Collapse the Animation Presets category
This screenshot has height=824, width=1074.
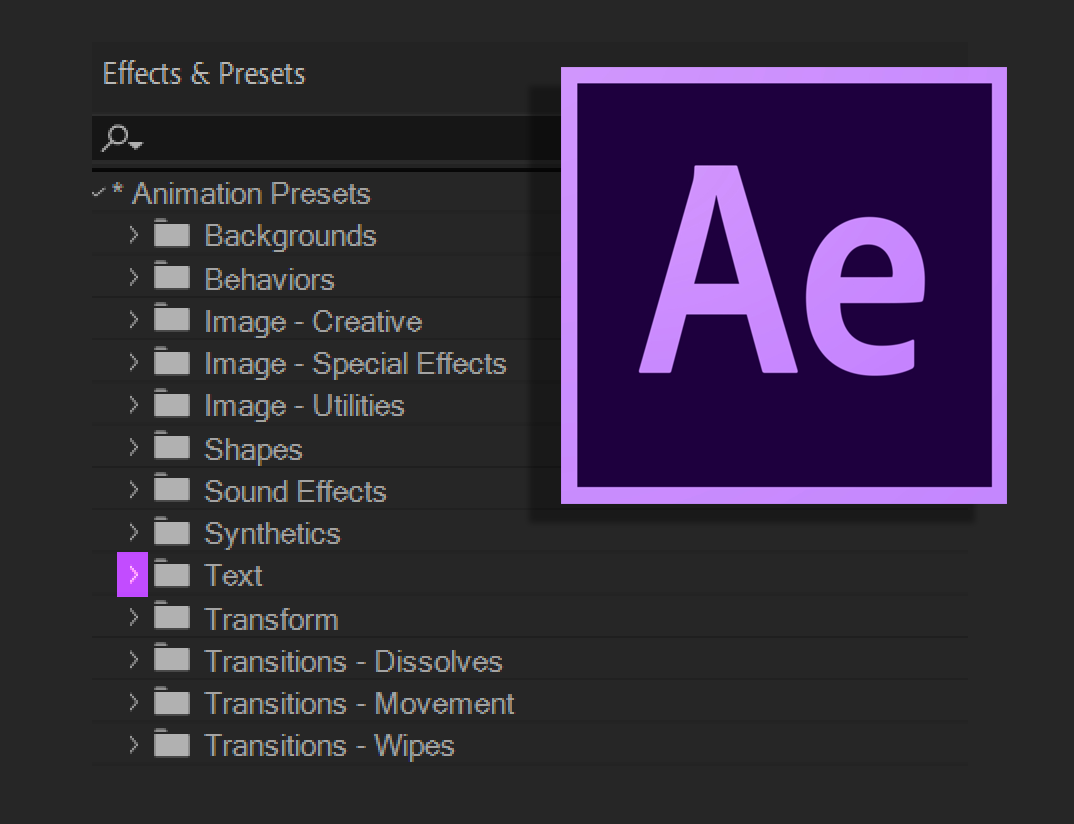[x=99, y=192]
